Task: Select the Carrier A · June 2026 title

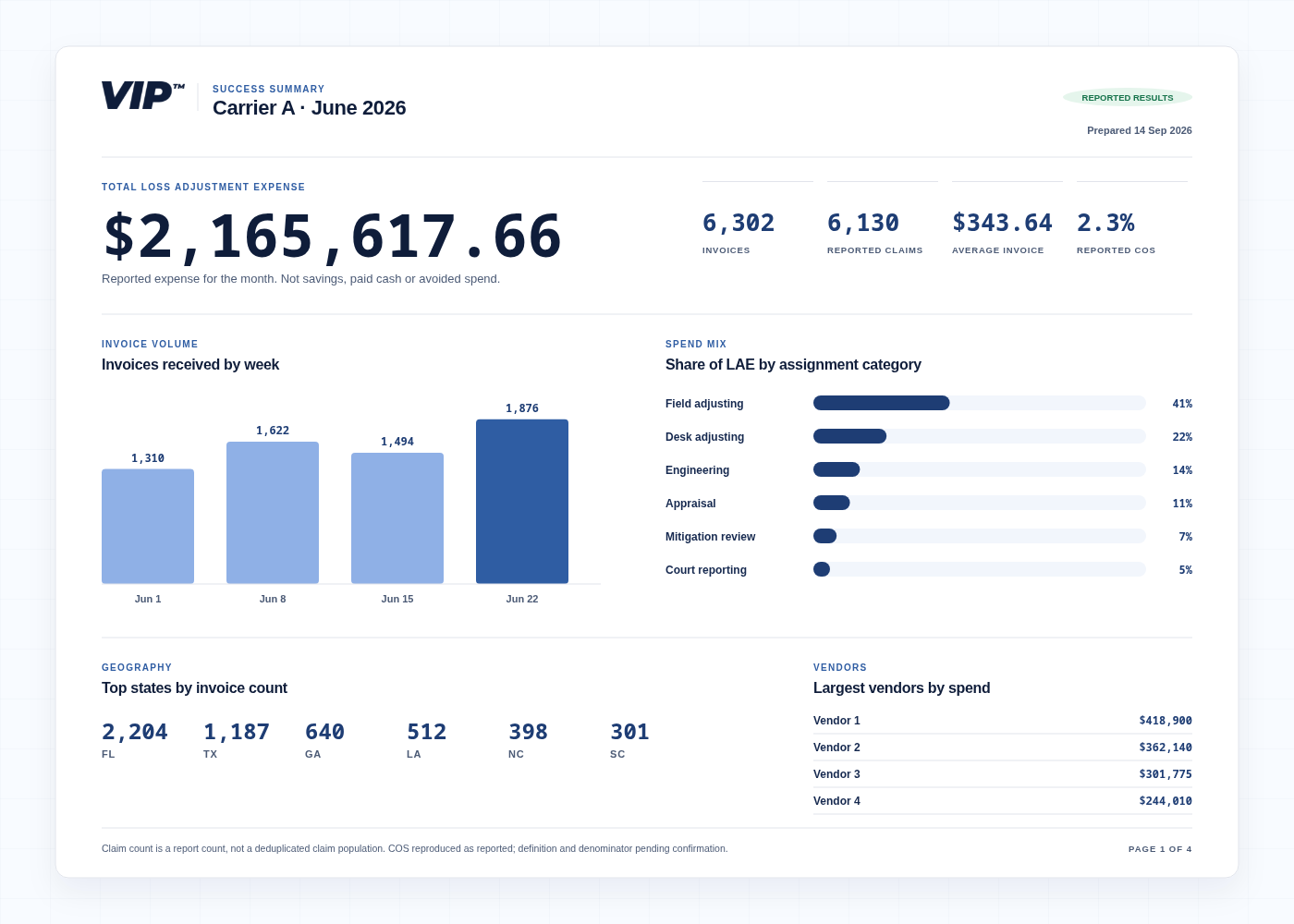Action: tap(309, 108)
